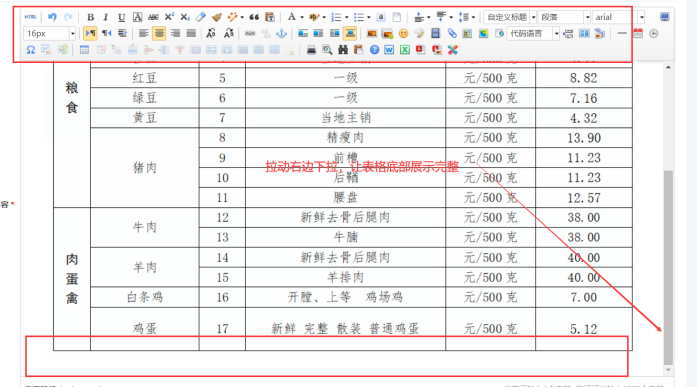697x388 pixels.
Task: Toggle underline formatting
Action: [121, 17]
